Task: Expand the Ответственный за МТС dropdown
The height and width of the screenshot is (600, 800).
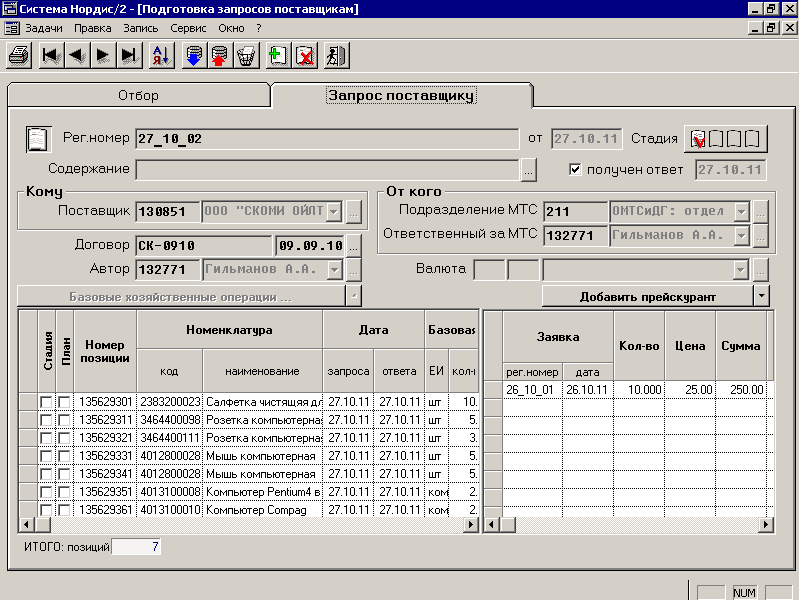Action: point(741,235)
